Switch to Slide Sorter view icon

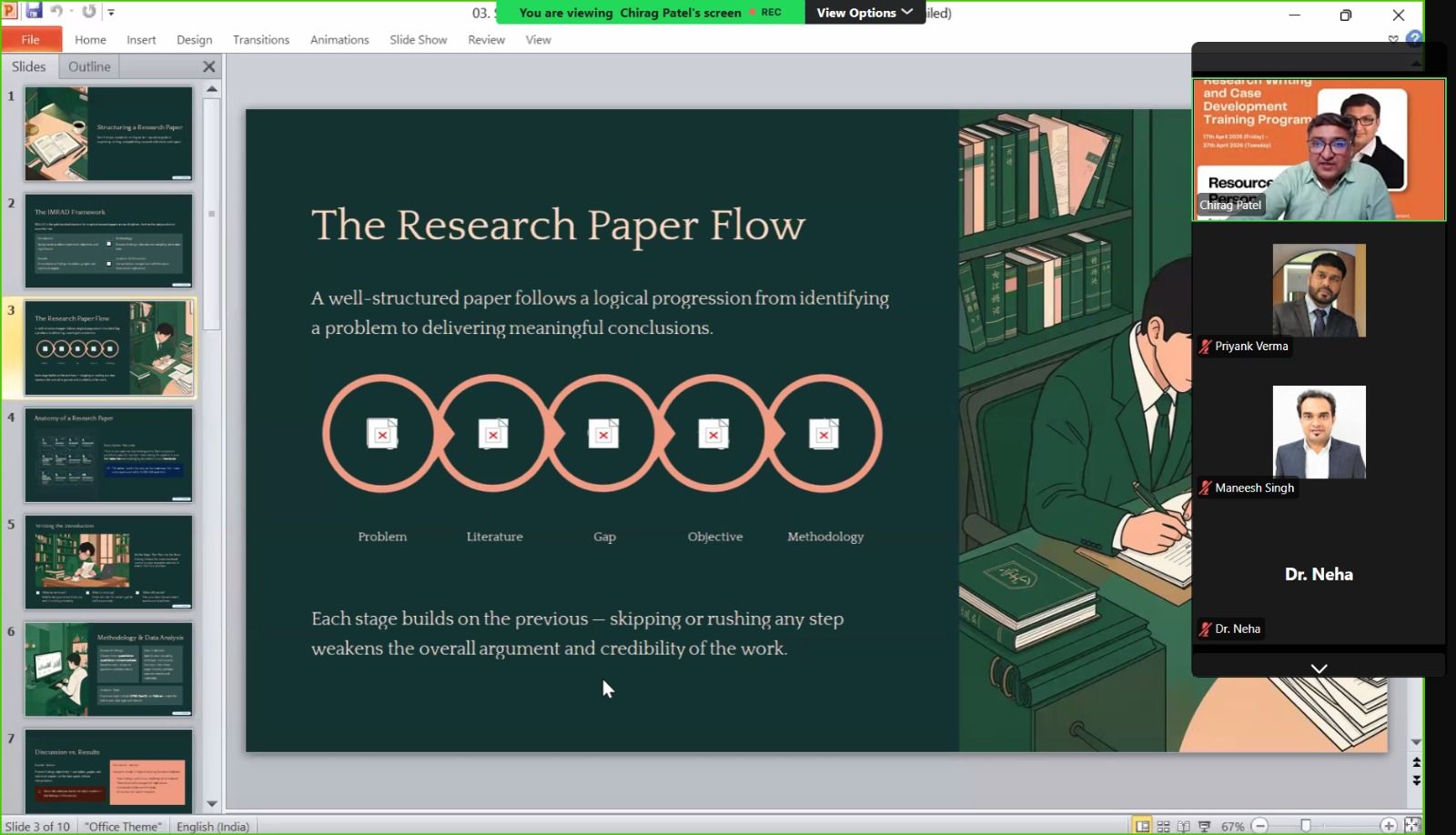click(1163, 826)
